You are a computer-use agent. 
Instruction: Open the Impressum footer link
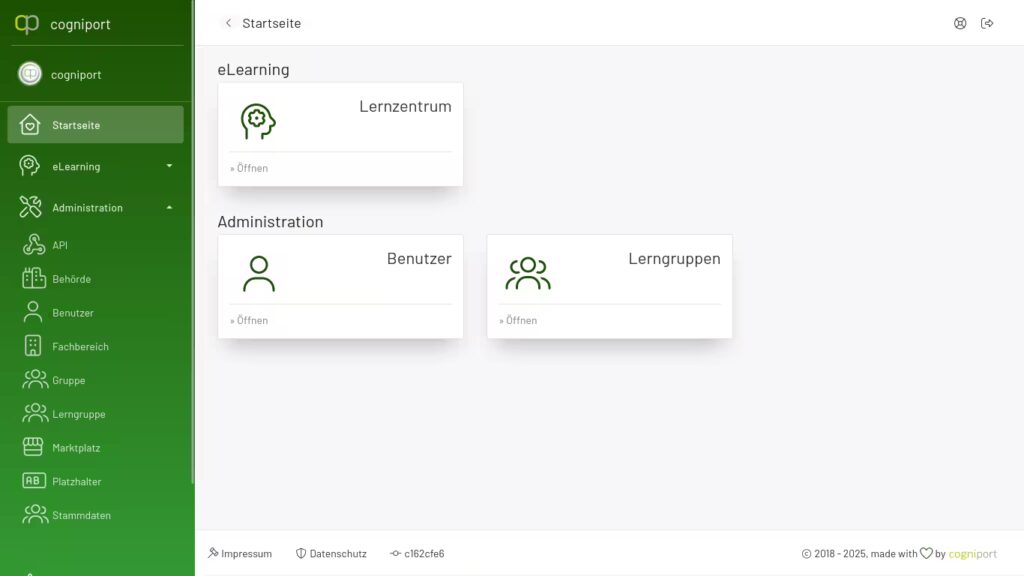[240, 553]
